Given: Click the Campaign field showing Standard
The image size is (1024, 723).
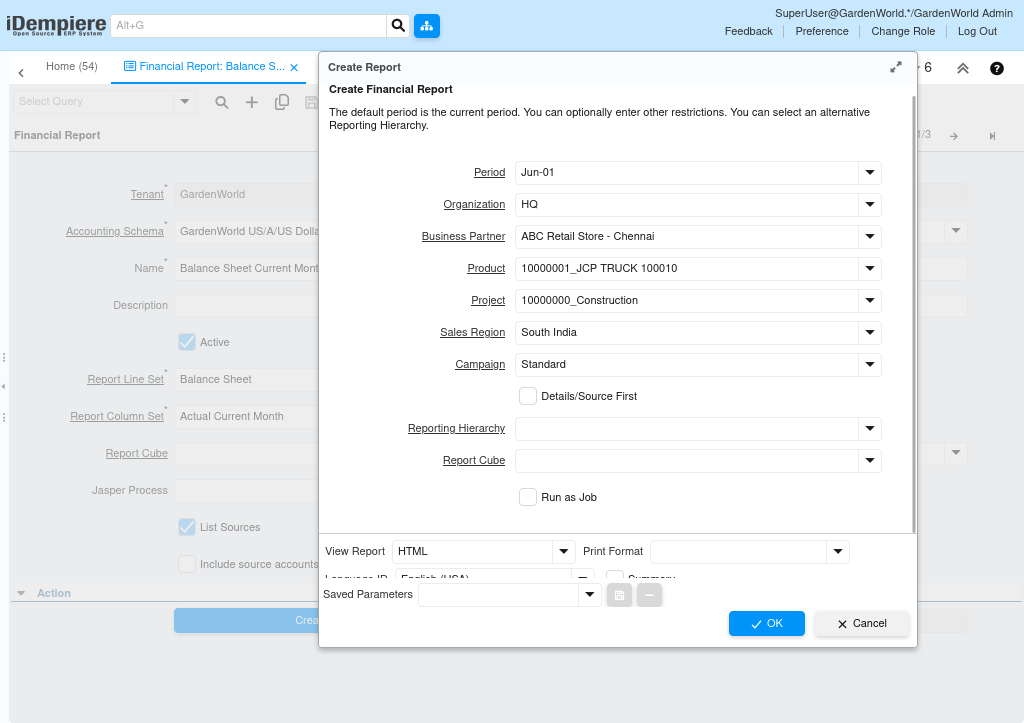Looking at the screenshot, I should click(x=686, y=364).
